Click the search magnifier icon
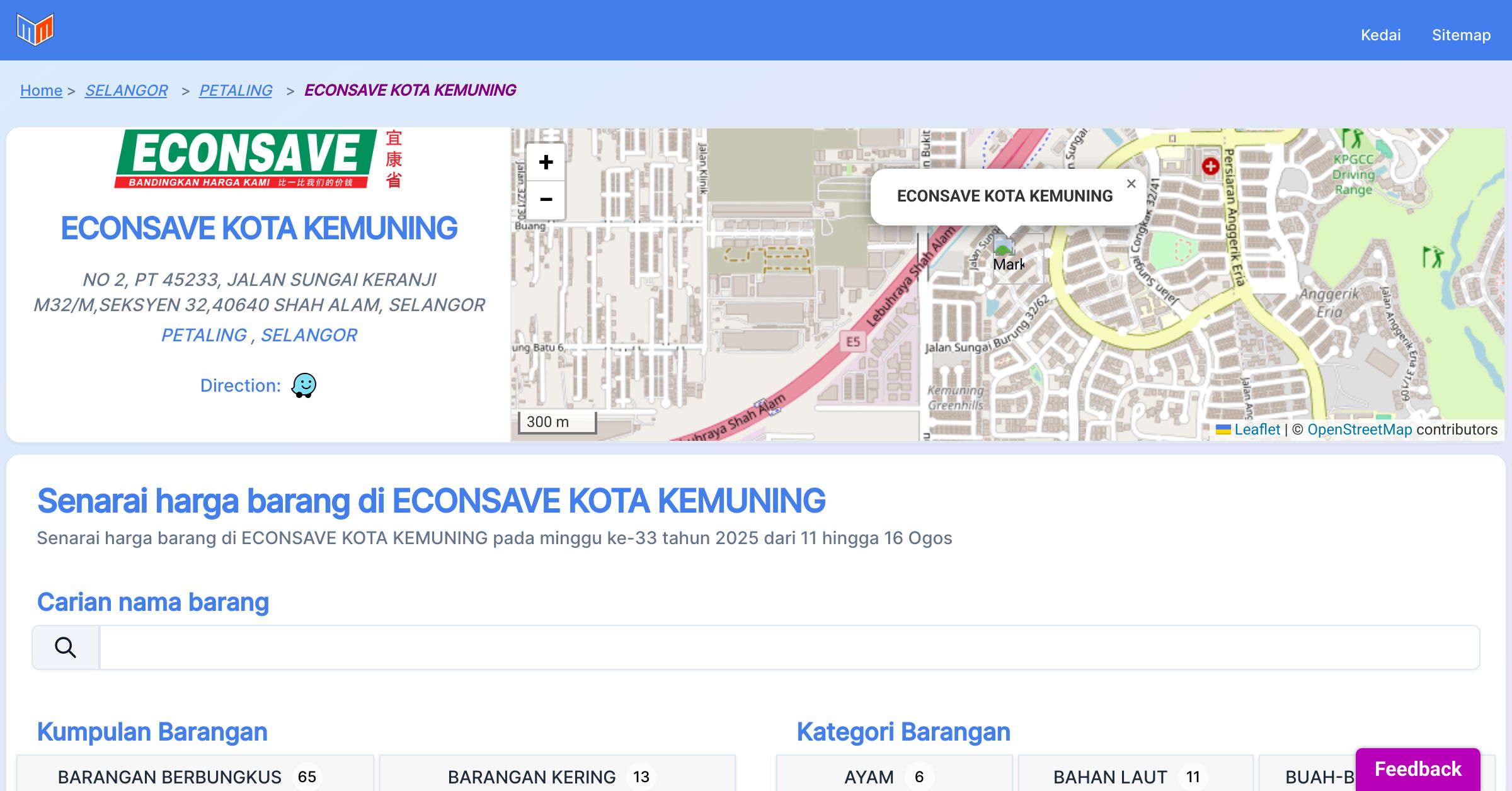 point(66,647)
